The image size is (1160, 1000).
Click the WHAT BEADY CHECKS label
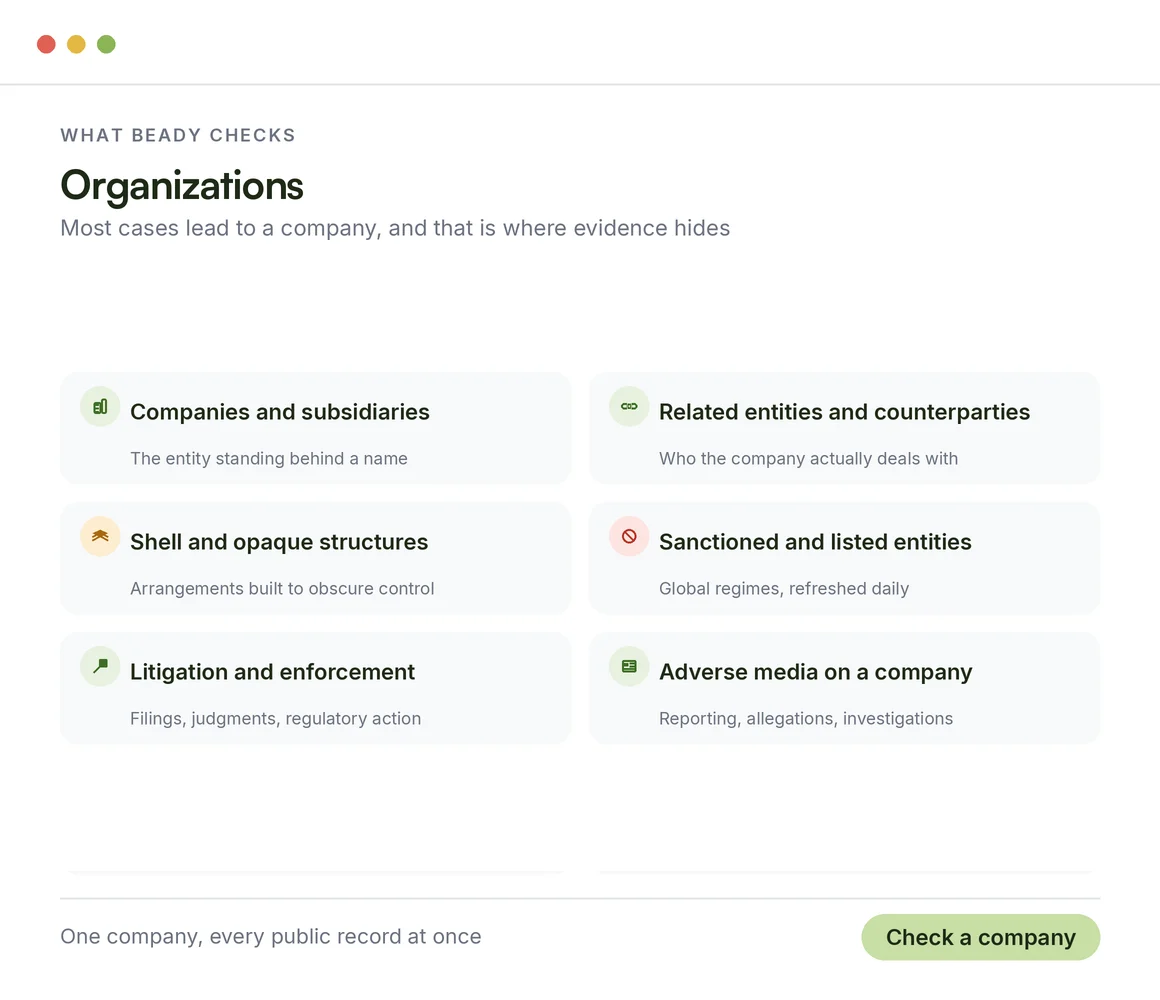(x=178, y=135)
